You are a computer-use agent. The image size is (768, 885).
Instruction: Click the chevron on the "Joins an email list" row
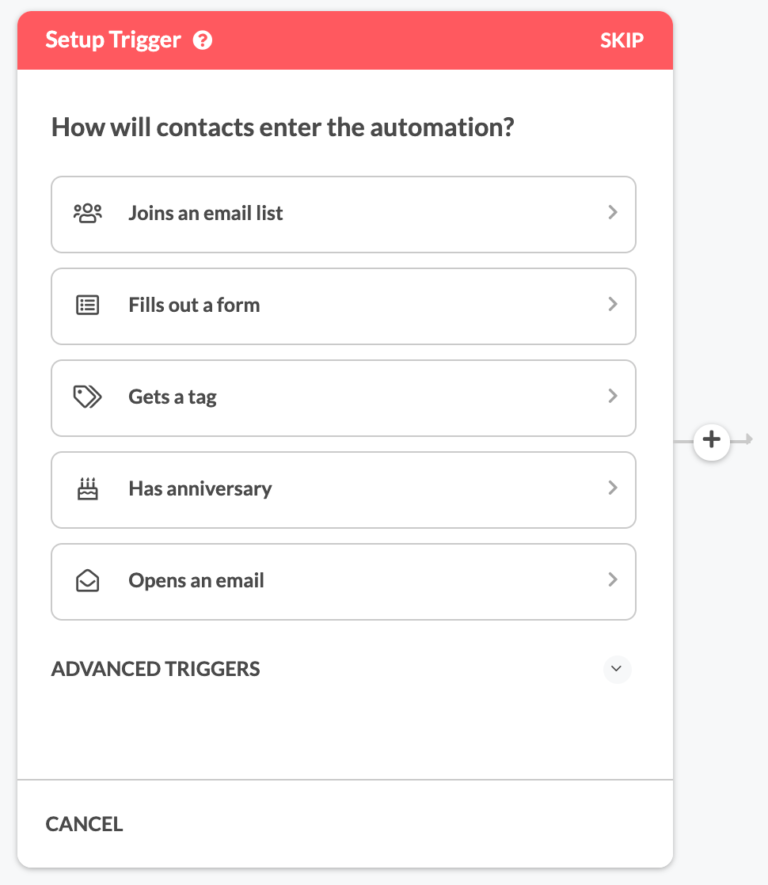tap(613, 213)
